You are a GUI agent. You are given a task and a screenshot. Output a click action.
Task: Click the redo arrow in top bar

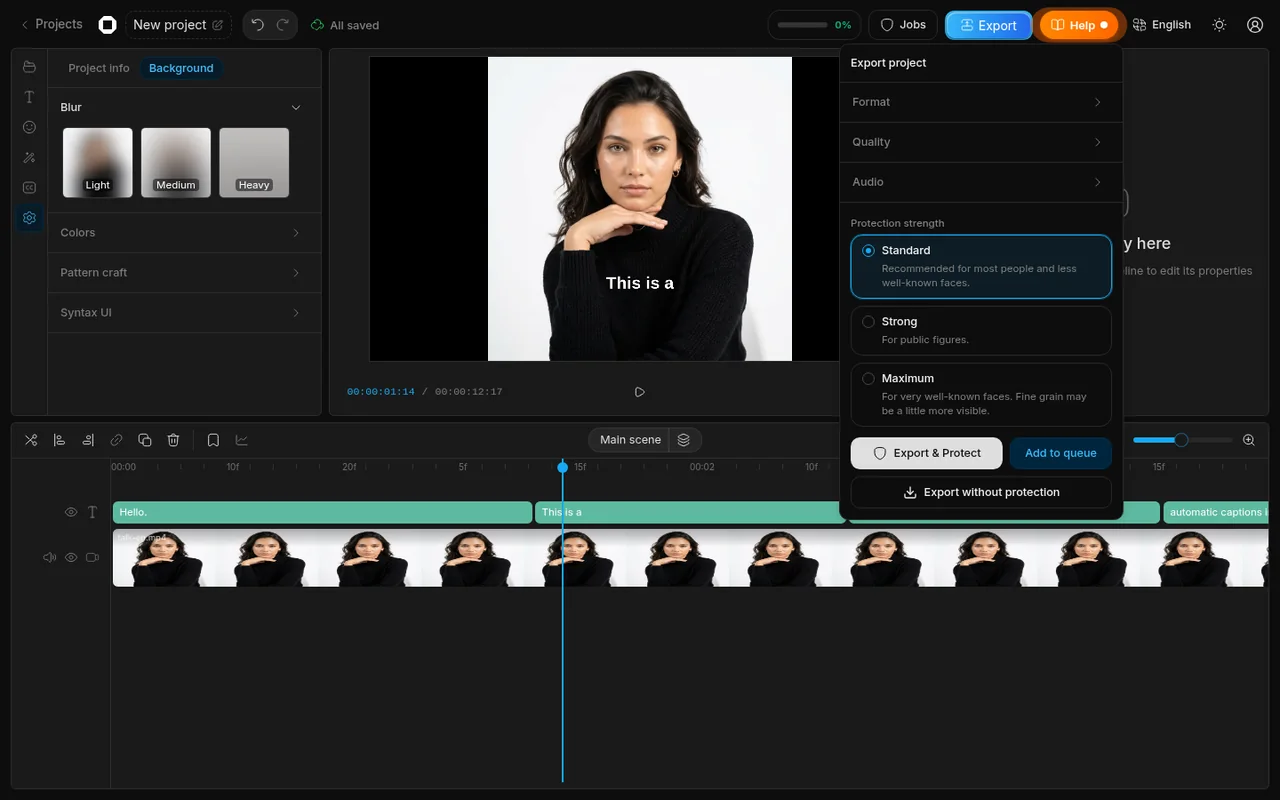(x=283, y=25)
